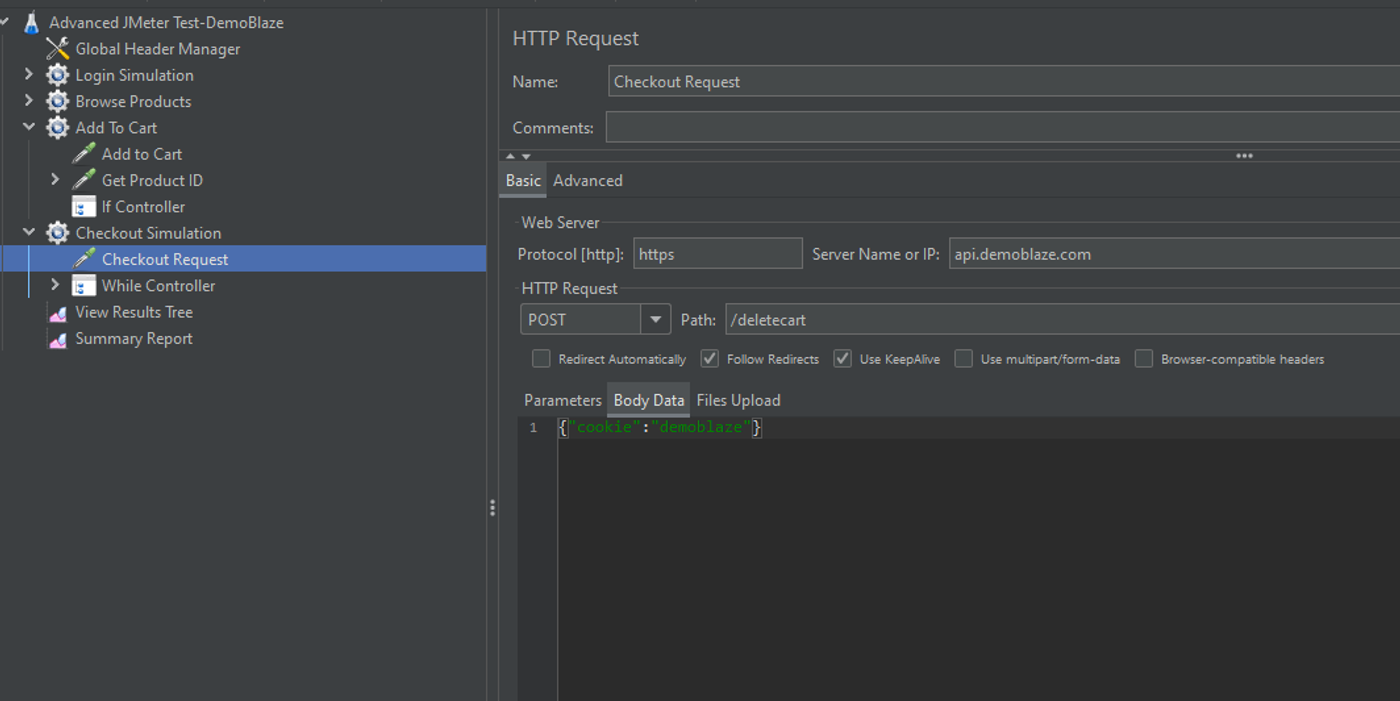This screenshot has width=1400, height=701.
Task: Click the Login Simulation gear icon
Action: [58, 75]
